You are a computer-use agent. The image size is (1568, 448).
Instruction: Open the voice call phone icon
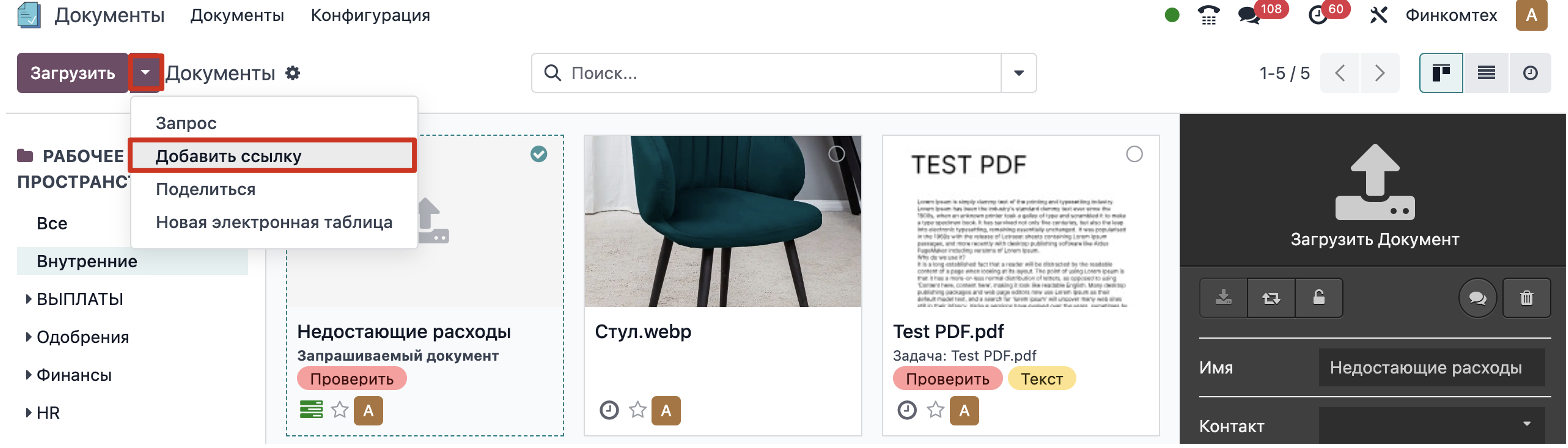(x=1209, y=15)
